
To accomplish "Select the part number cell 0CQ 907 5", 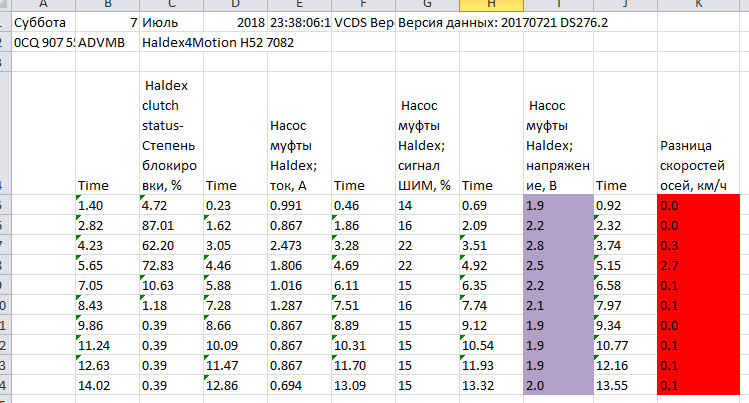I will coord(43,42).
